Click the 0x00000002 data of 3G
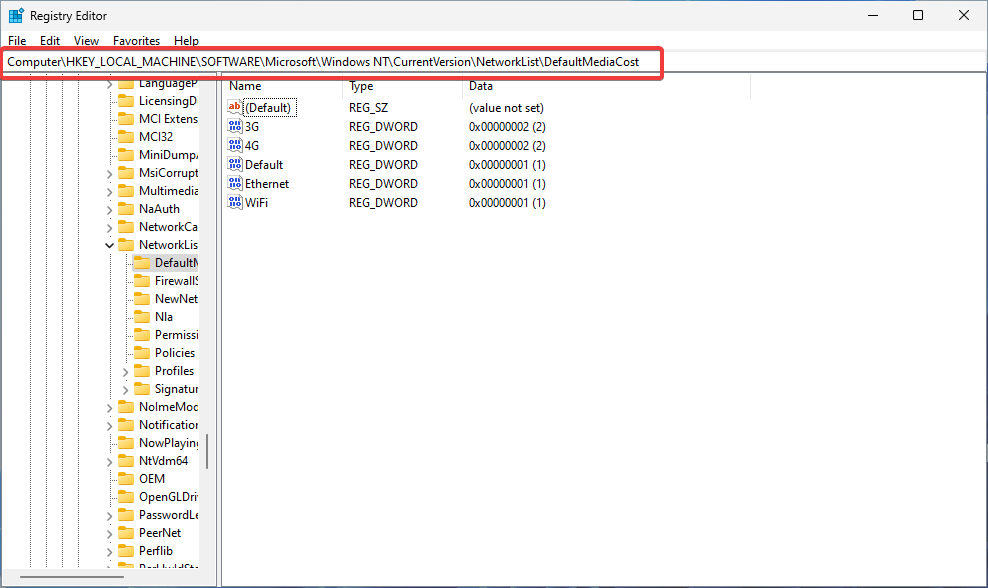This screenshot has width=988, height=588. (507, 127)
